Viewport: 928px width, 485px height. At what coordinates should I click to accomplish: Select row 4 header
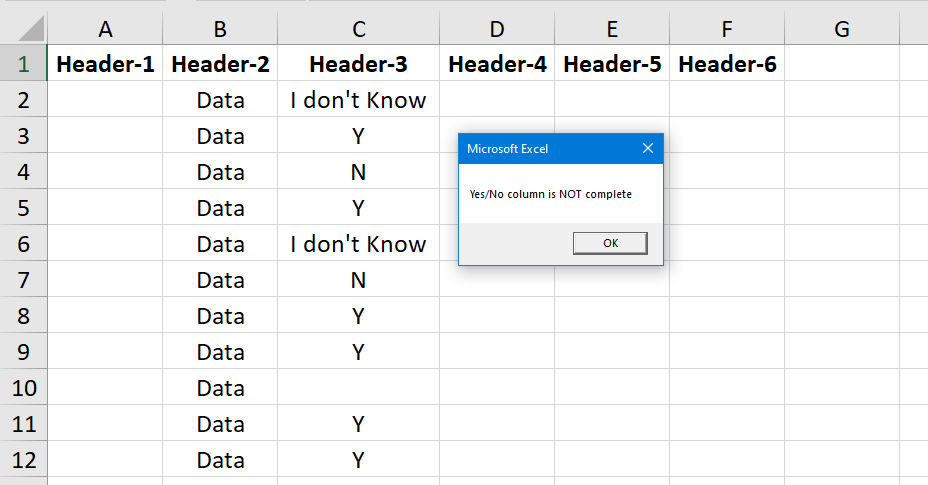24,172
